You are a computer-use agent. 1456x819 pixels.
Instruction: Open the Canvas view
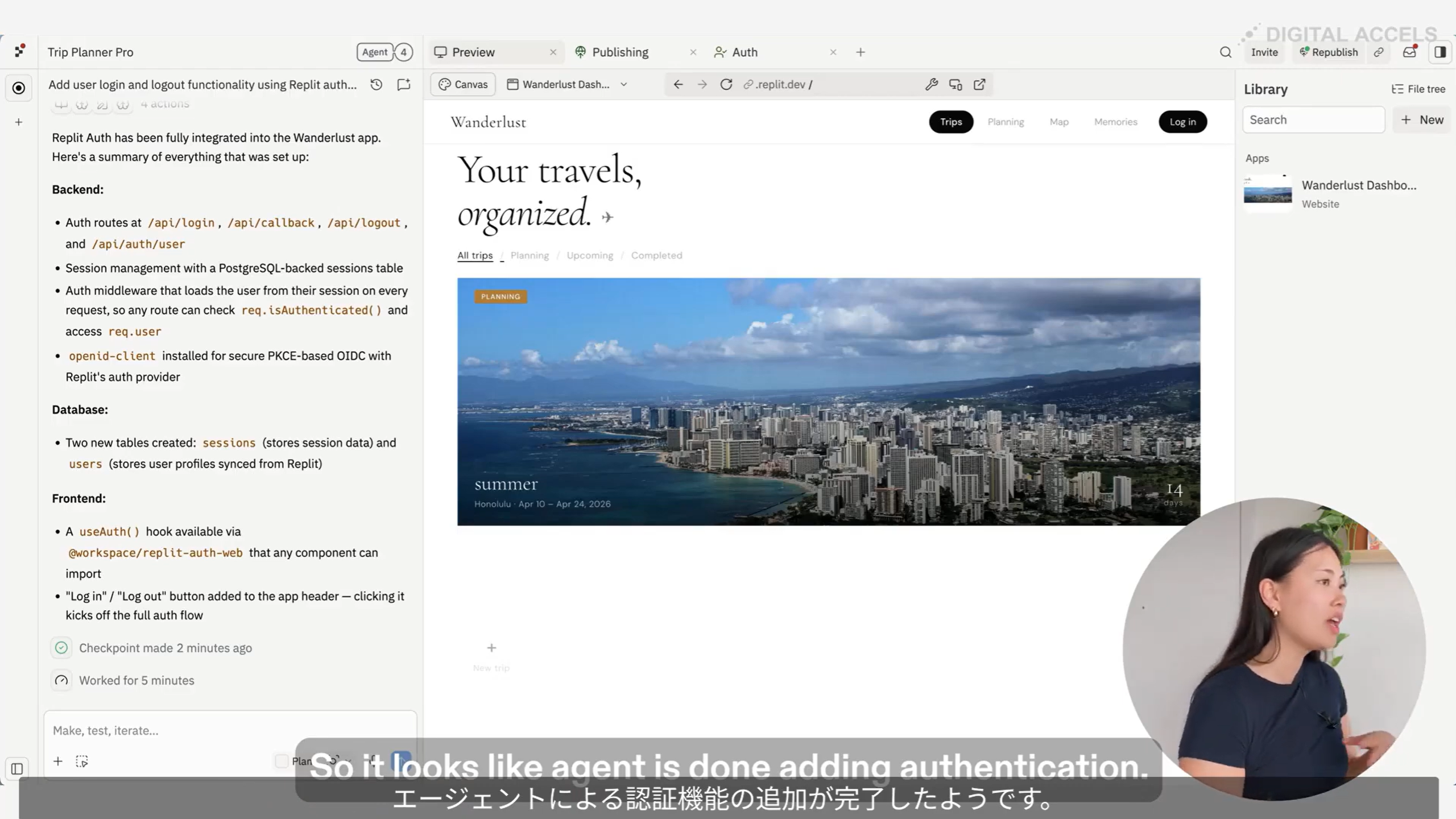[x=463, y=84]
